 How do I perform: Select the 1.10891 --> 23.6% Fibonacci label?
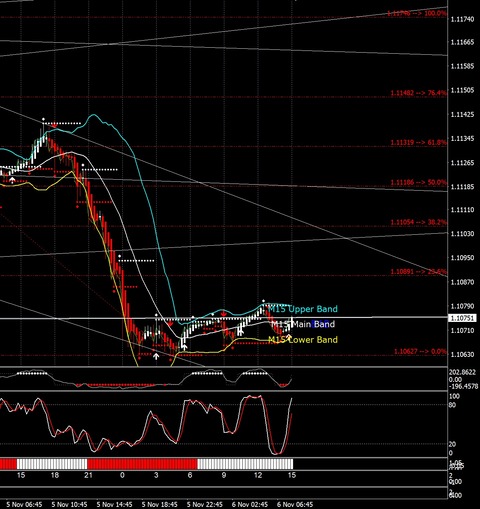(x=418, y=272)
